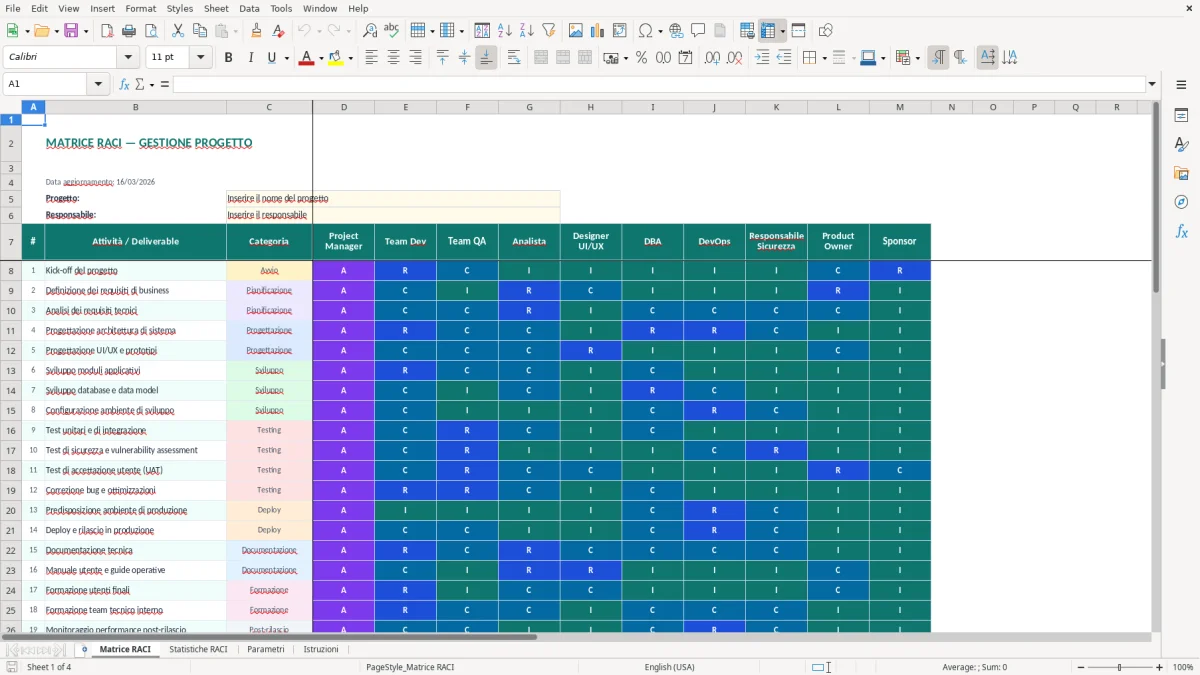Click the Insert Image icon
Viewport: 1200px width, 675px height.
[x=577, y=31]
